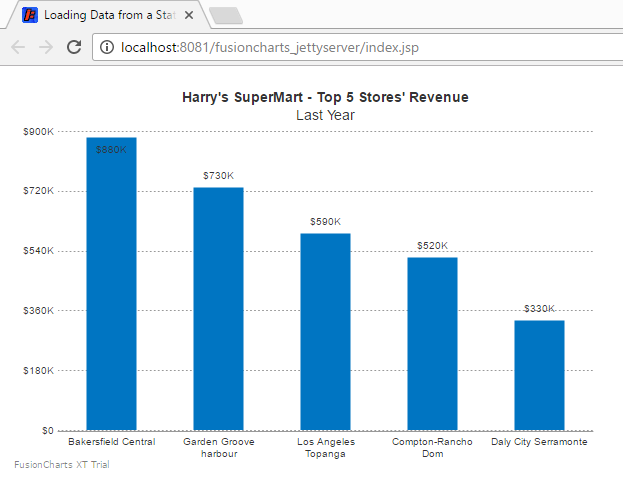Click the Daly City Serramonte bar
The height and width of the screenshot is (488, 623).
point(539,375)
